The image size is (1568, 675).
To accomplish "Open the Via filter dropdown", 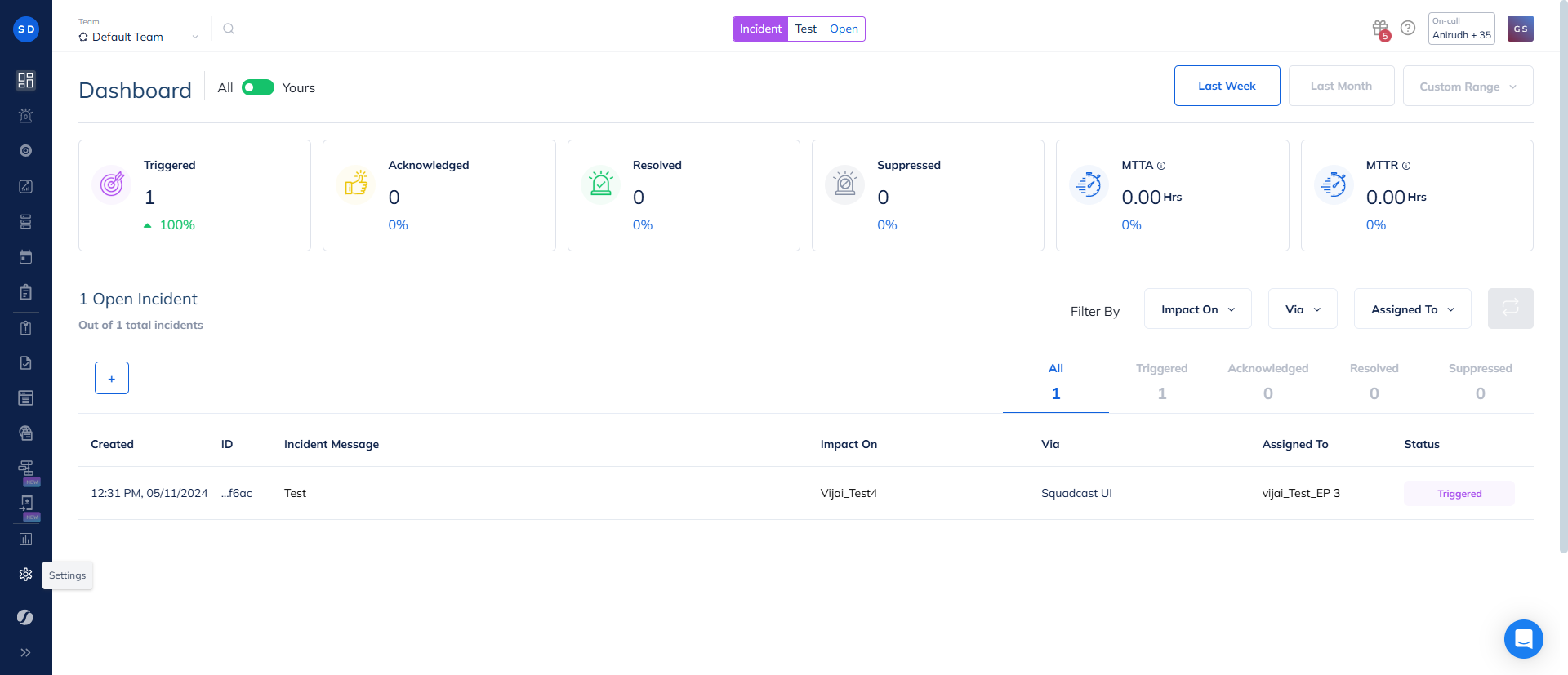I will (1303, 309).
